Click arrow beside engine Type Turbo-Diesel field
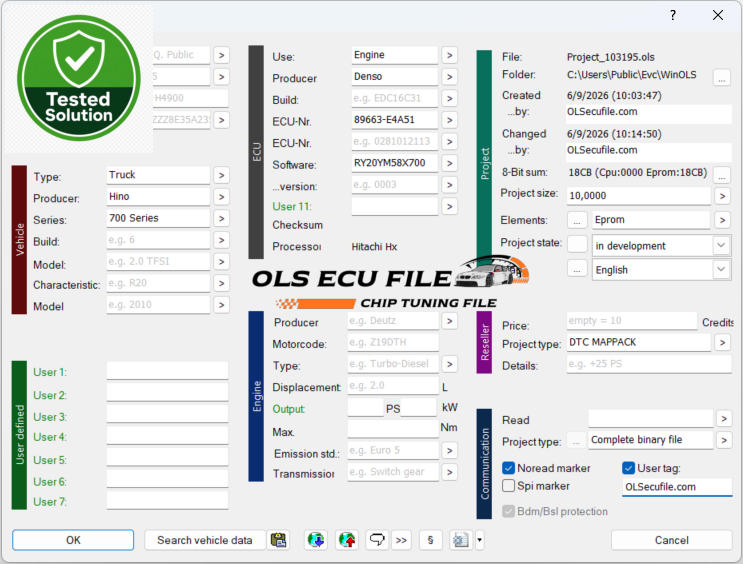The width and height of the screenshot is (743, 564). coord(449,364)
